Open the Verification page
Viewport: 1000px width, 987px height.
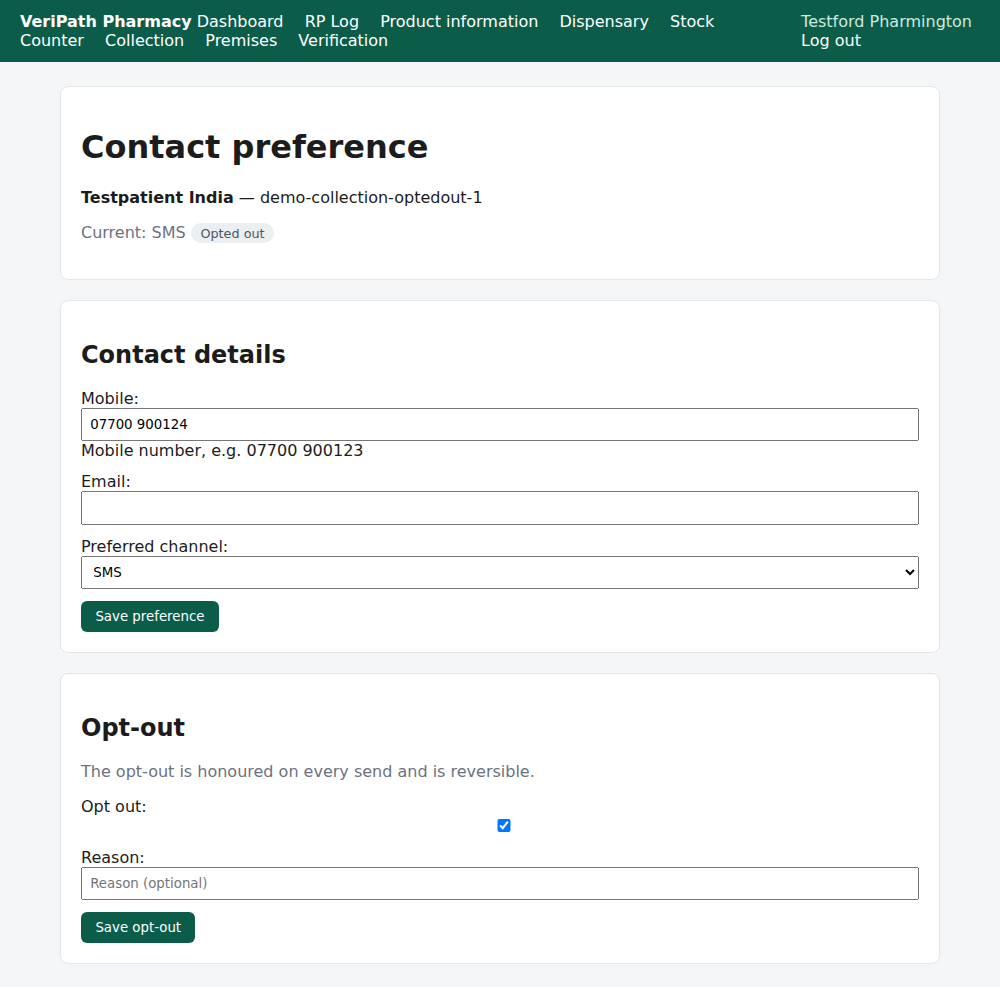click(x=343, y=40)
